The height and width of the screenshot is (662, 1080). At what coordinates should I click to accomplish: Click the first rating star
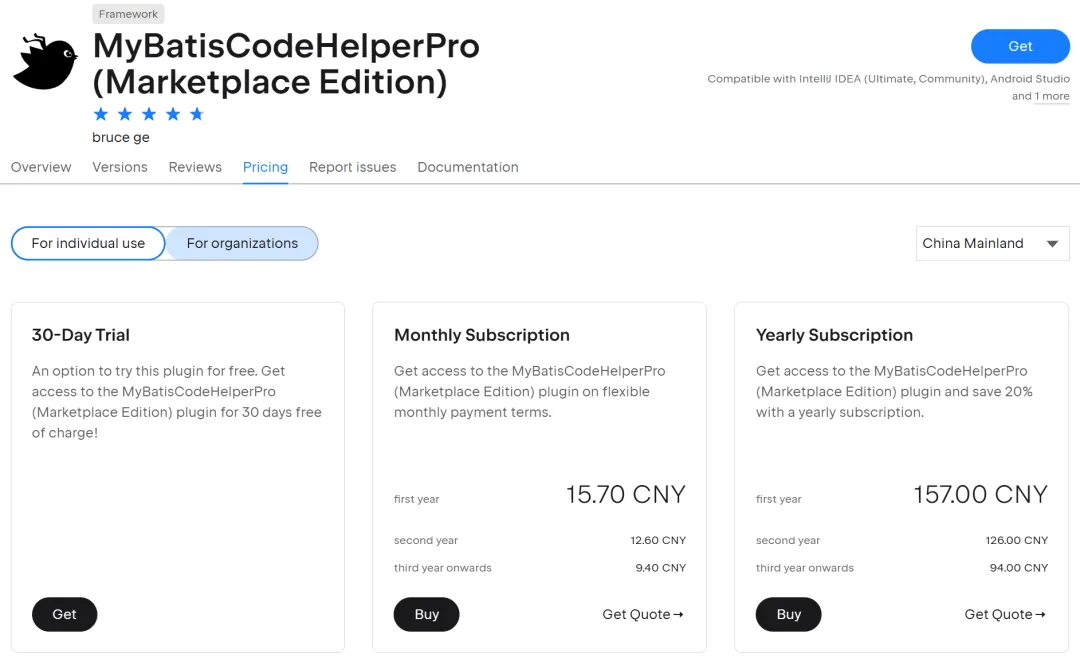(x=101, y=114)
